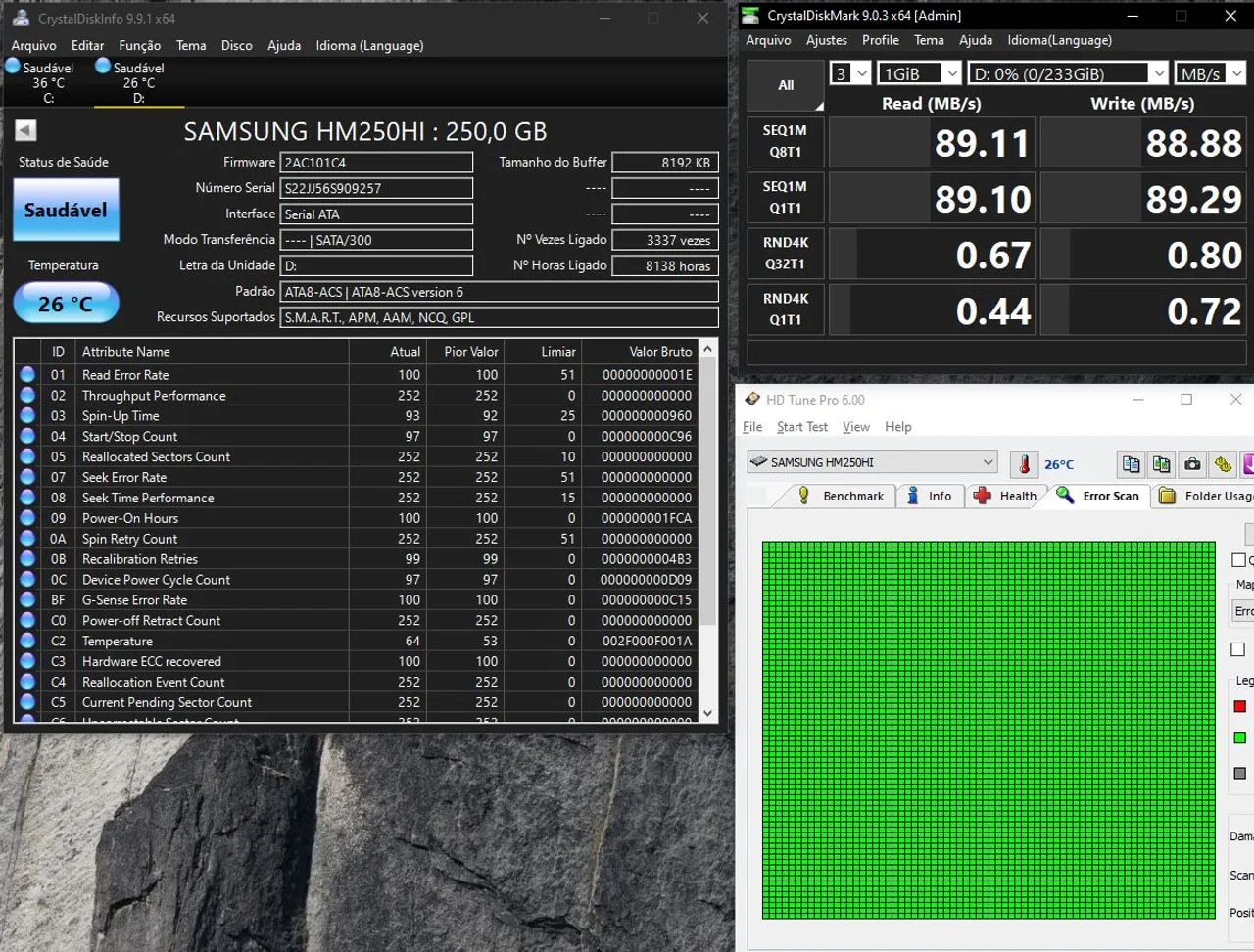Switch to the Health tab in HD Tune
Image resolution: width=1254 pixels, height=952 pixels.
(1006, 496)
